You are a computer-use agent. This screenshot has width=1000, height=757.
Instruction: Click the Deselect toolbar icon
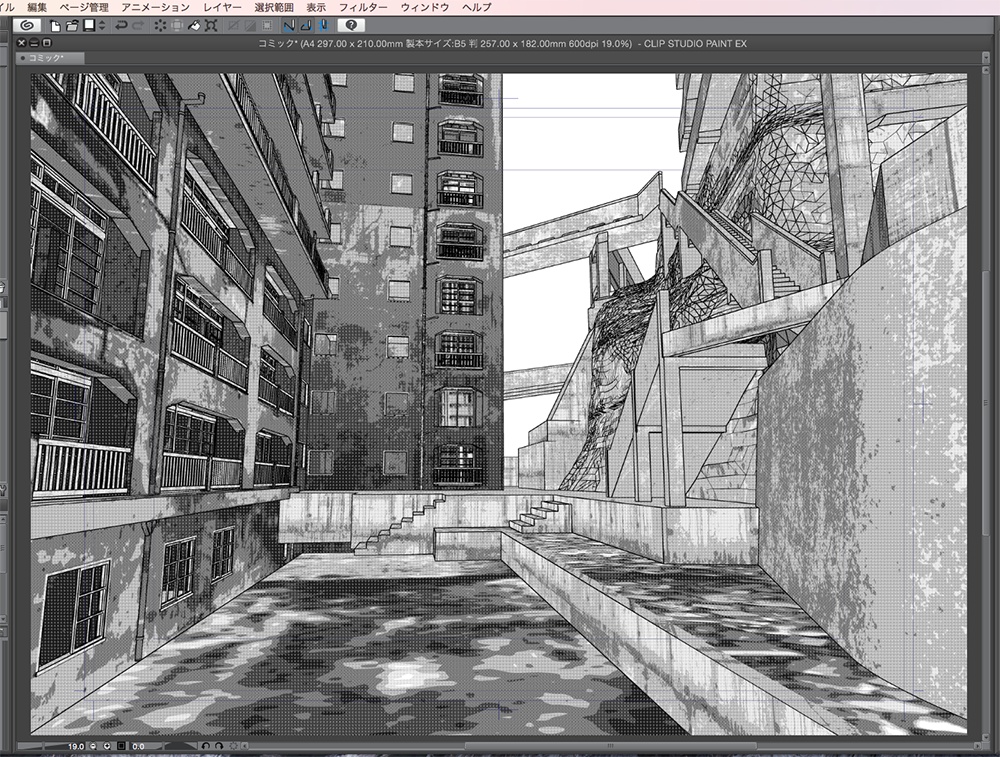[x=233, y=26]
